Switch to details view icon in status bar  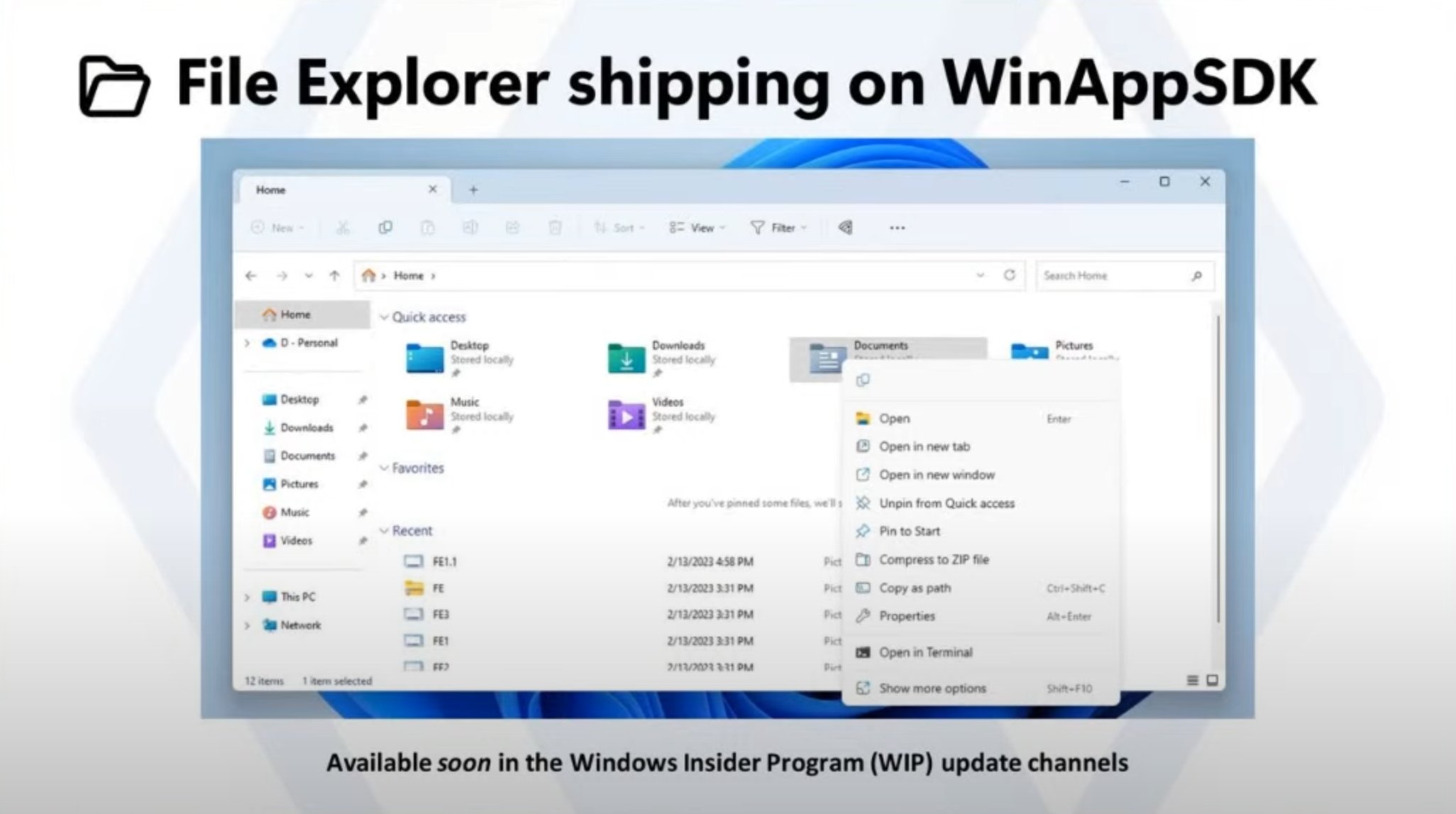(x=1193, y=681)
